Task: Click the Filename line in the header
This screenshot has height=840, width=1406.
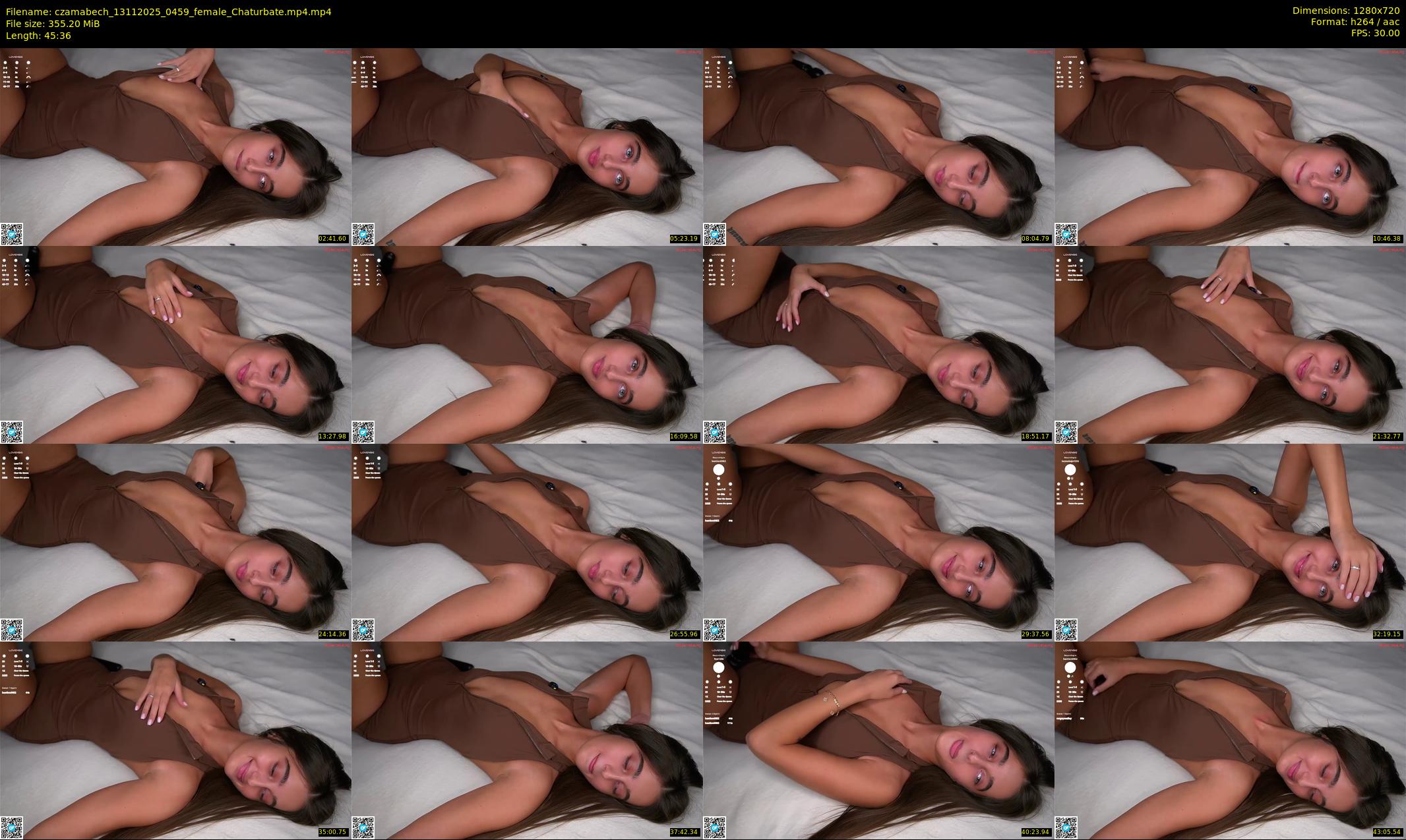Action: coord(168,12)
